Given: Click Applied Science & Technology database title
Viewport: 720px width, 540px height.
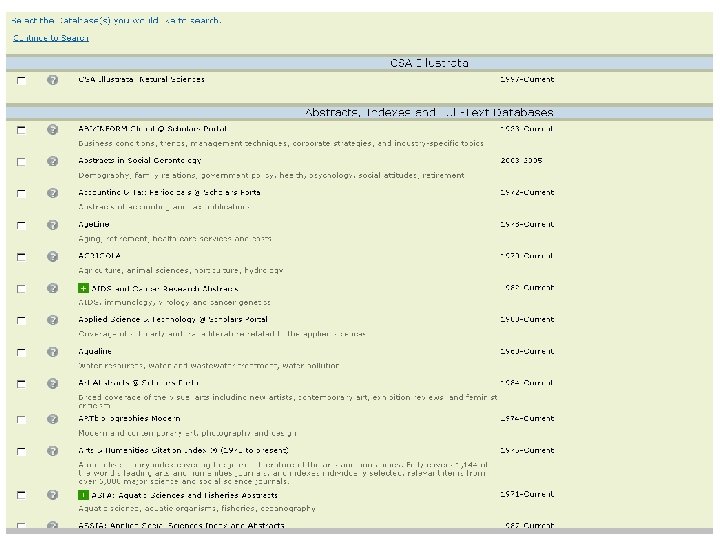Looking at the screenshot, I should (173, 320).
